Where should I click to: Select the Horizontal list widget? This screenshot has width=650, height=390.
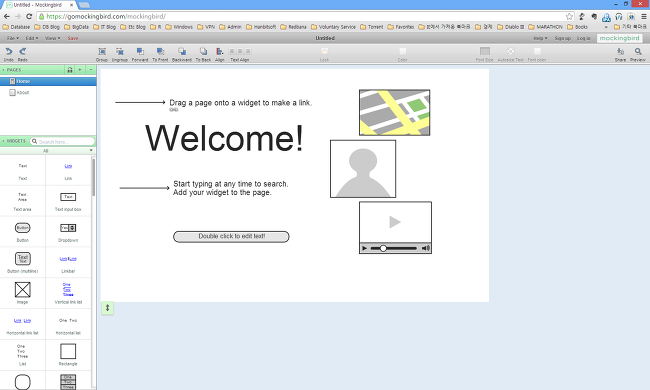68,325
